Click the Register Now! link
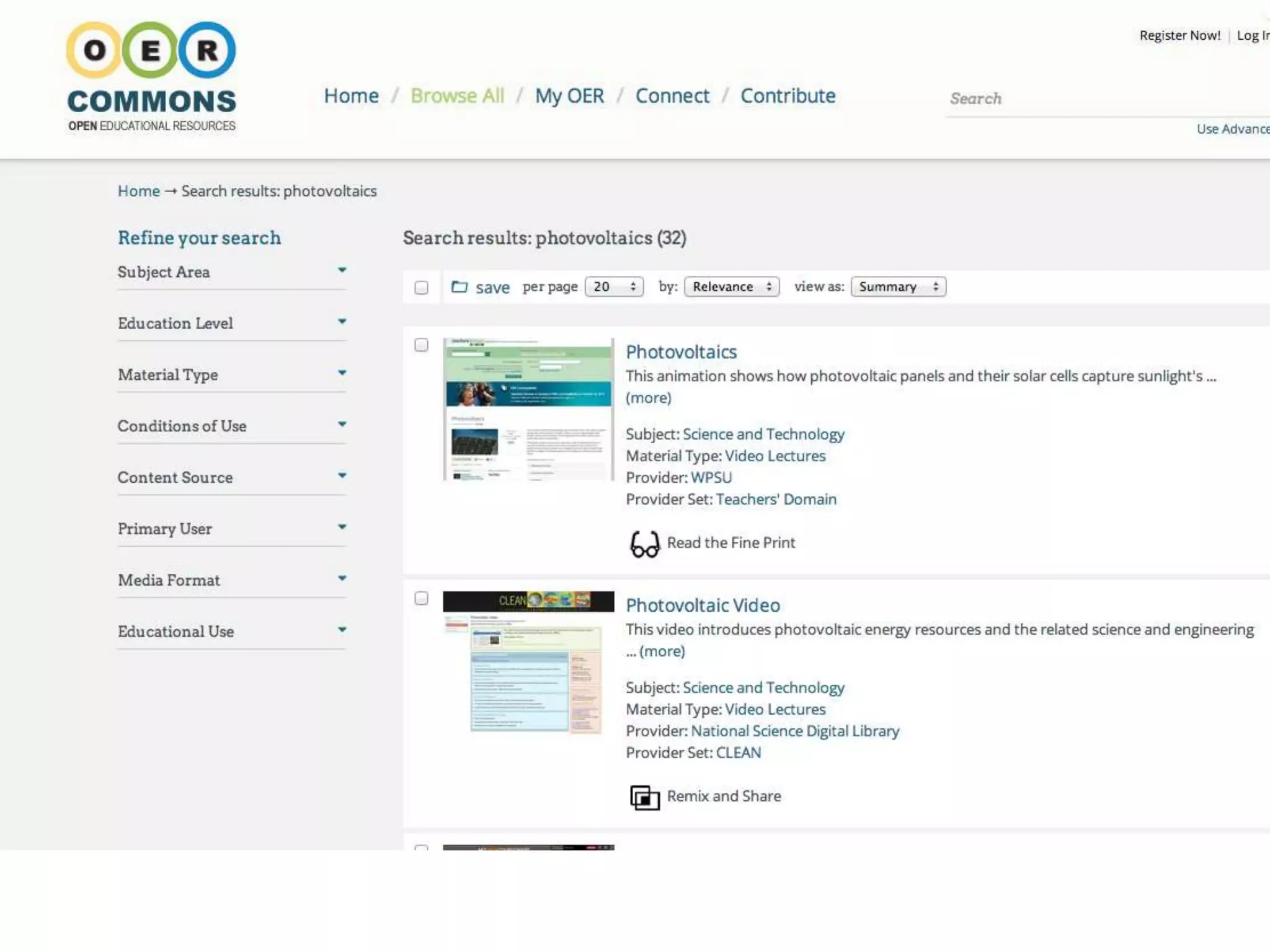This screenshot has height=952, width=1270. click(x=1179, y=36)
